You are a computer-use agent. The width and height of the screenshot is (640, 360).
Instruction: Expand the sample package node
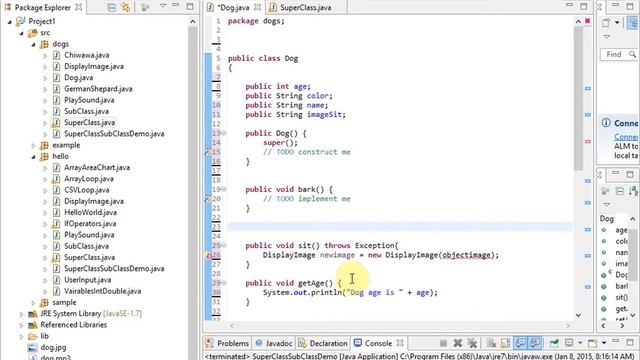tap(33, 303)
